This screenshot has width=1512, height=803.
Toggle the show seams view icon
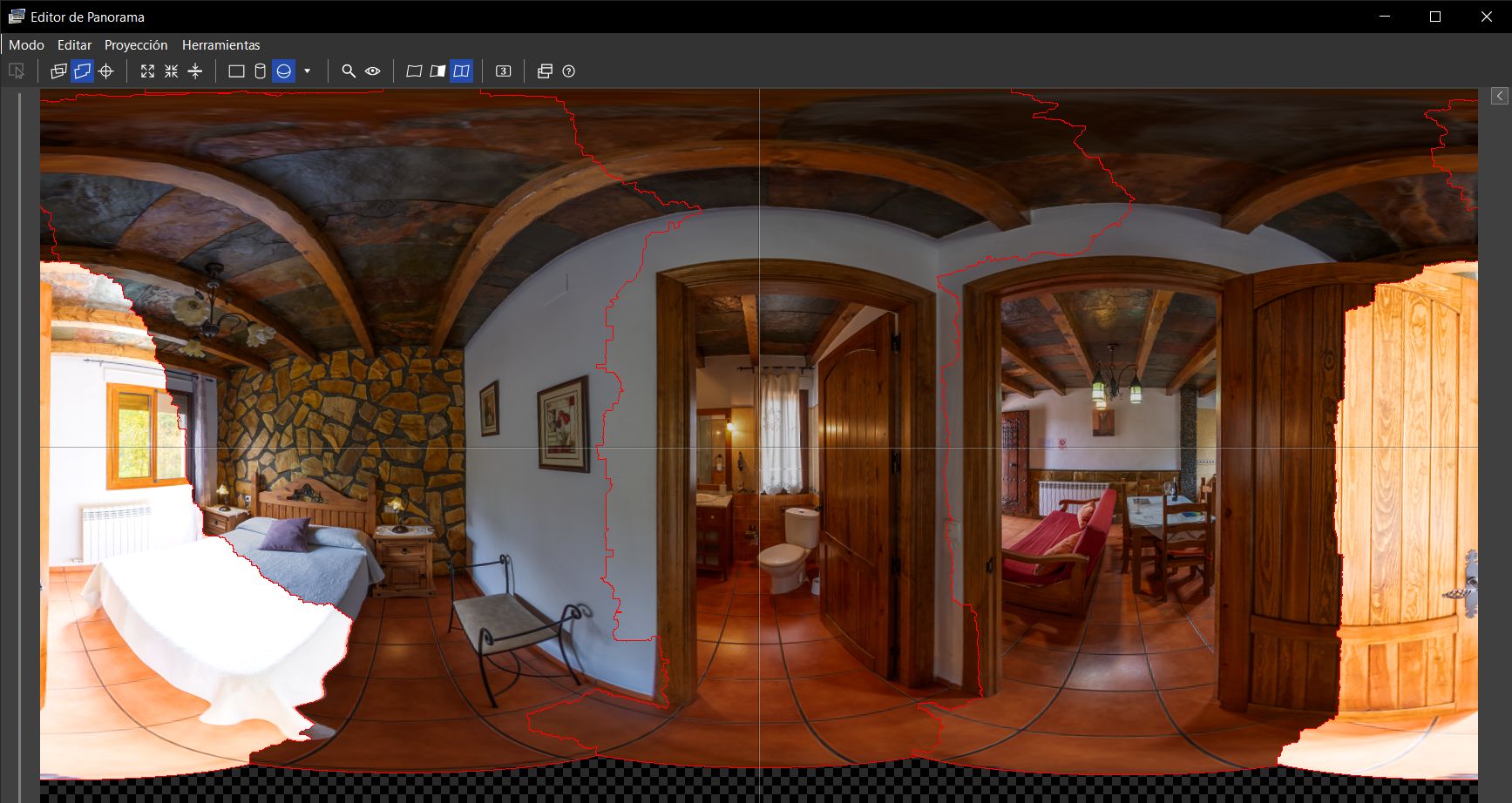point(462,71)
